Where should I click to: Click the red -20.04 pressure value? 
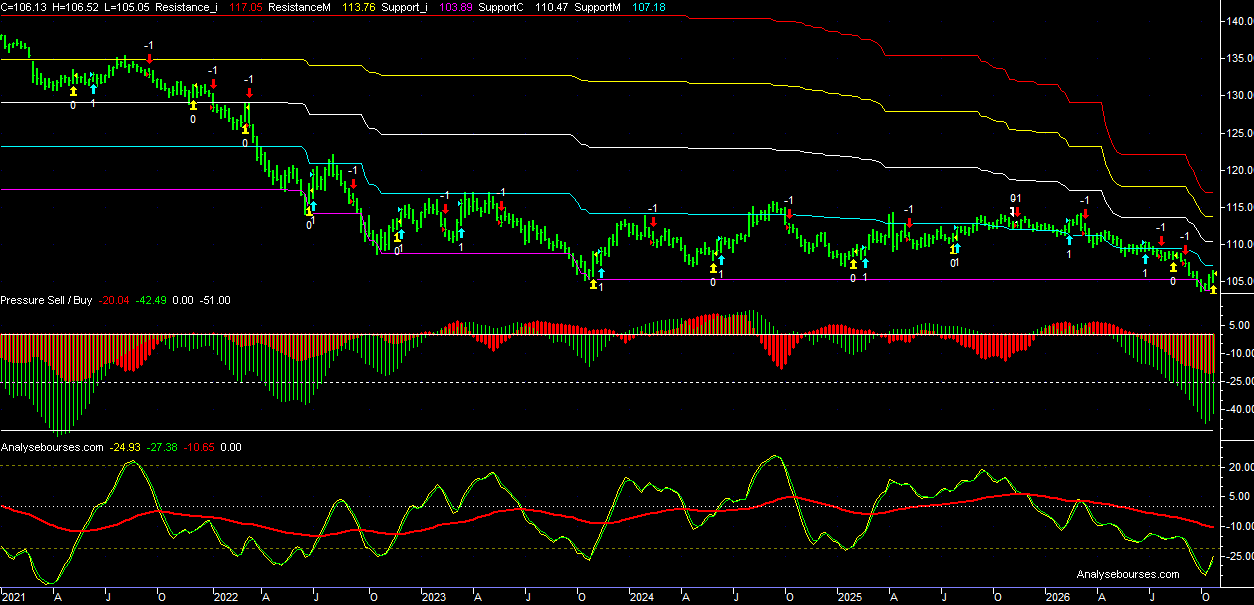pos(116,300)
